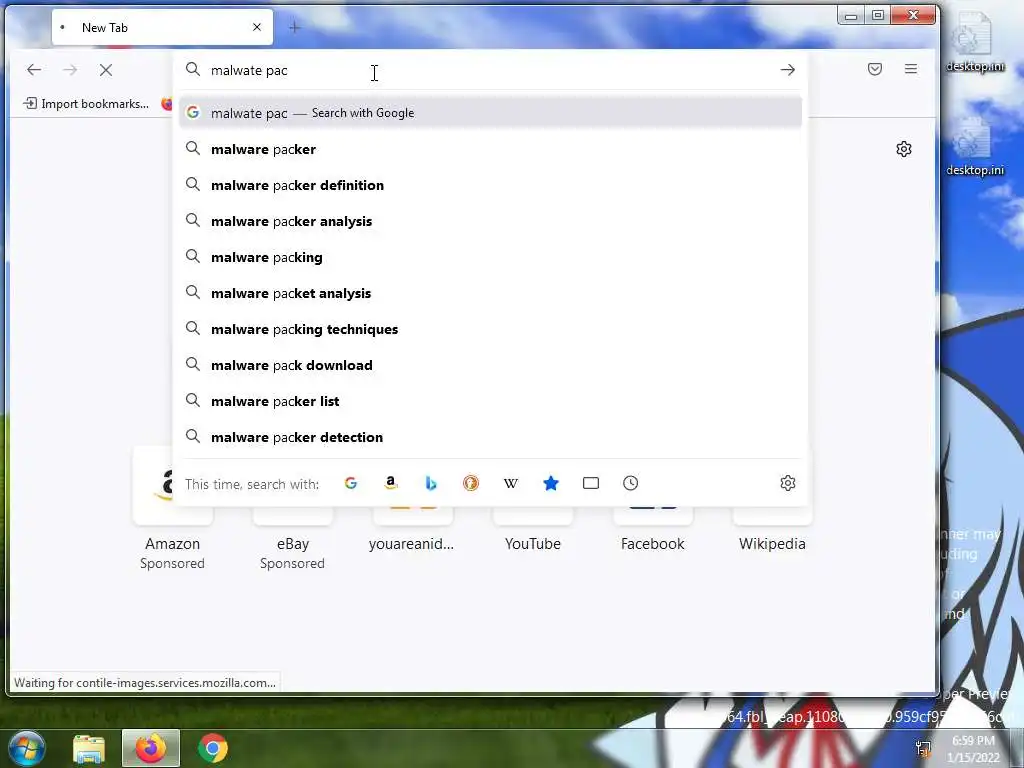Screen dimensions: 1024x768
Task: Open the Firefox application menu
Action: point(911,69)
